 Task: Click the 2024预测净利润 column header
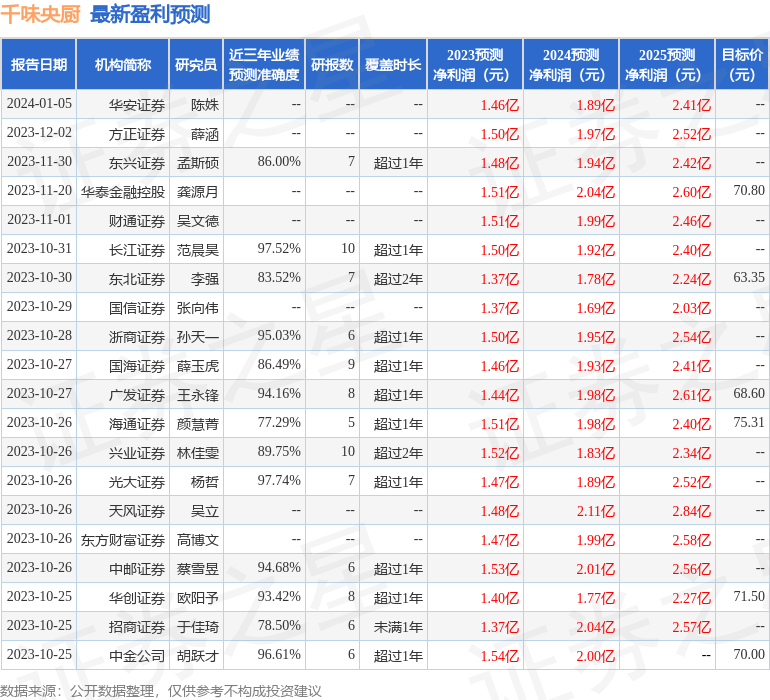571,64
